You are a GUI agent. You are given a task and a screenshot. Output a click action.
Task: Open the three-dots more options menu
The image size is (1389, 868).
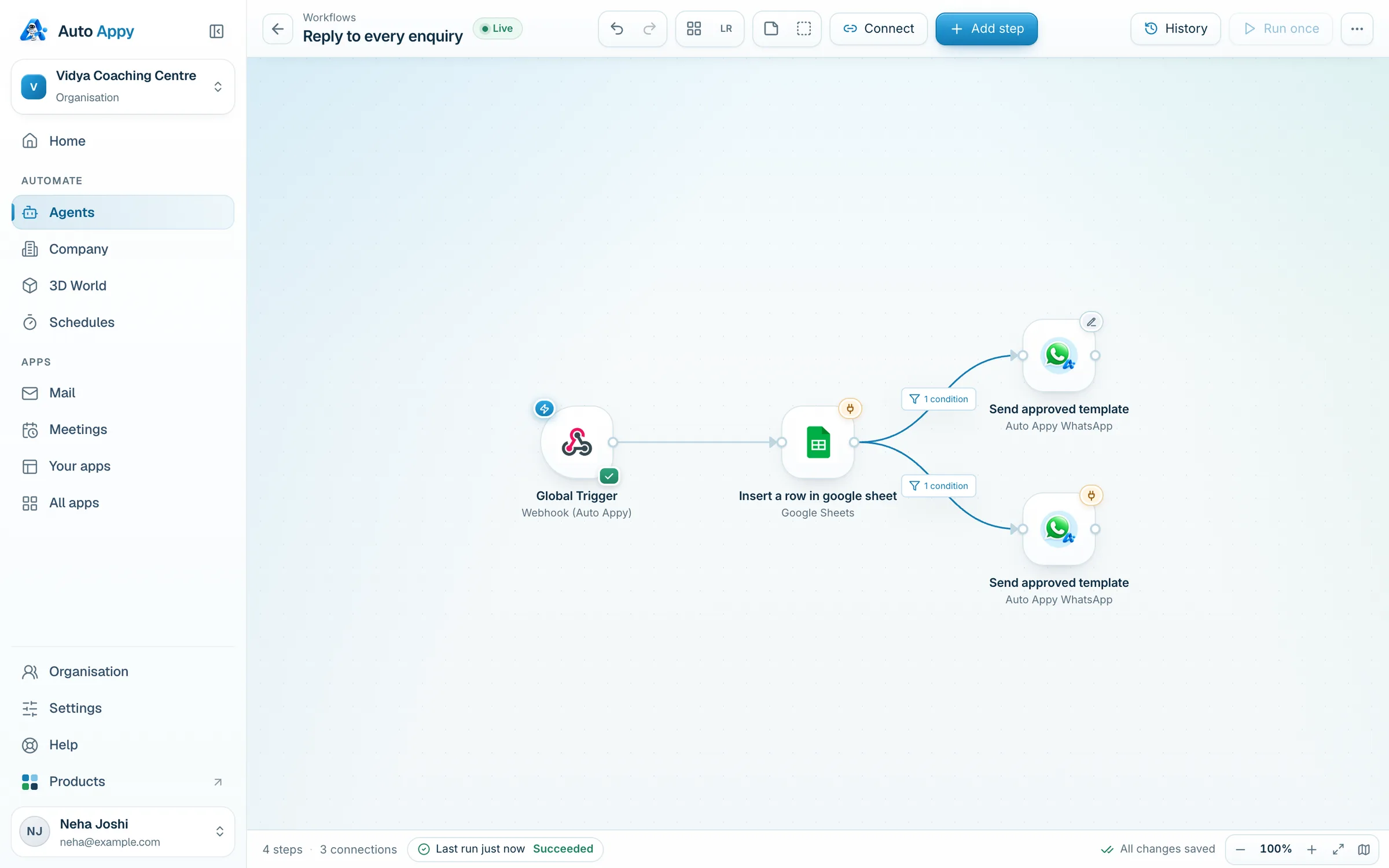1357,29
